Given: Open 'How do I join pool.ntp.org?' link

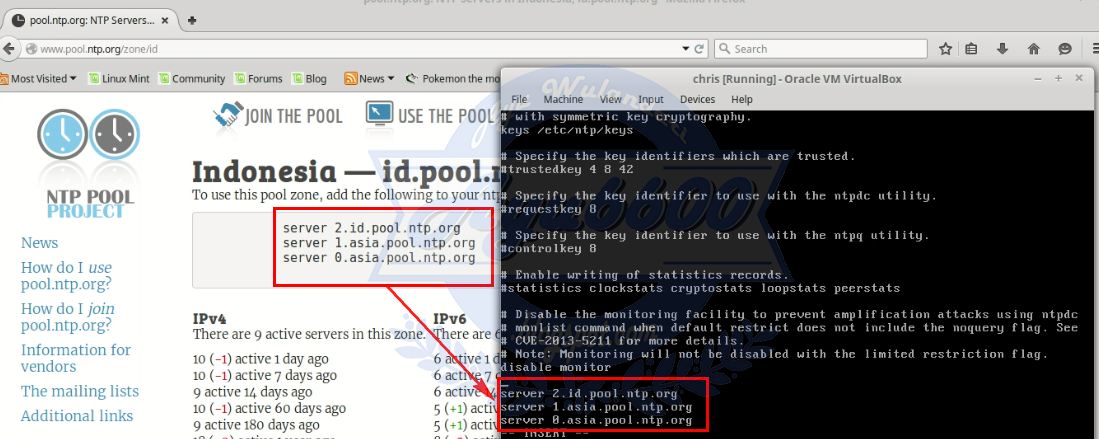Looking at the screenshot, I should 67,317.
